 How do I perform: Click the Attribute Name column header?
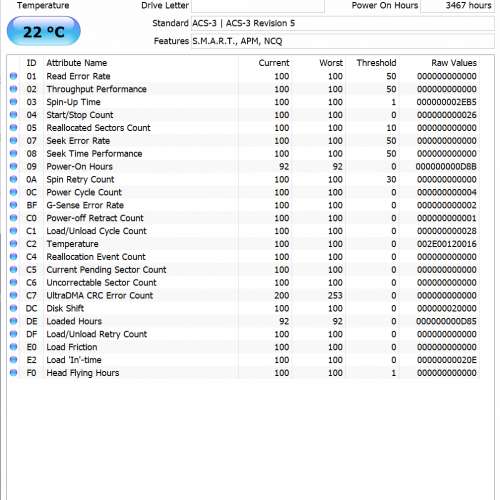coord(77,63)
